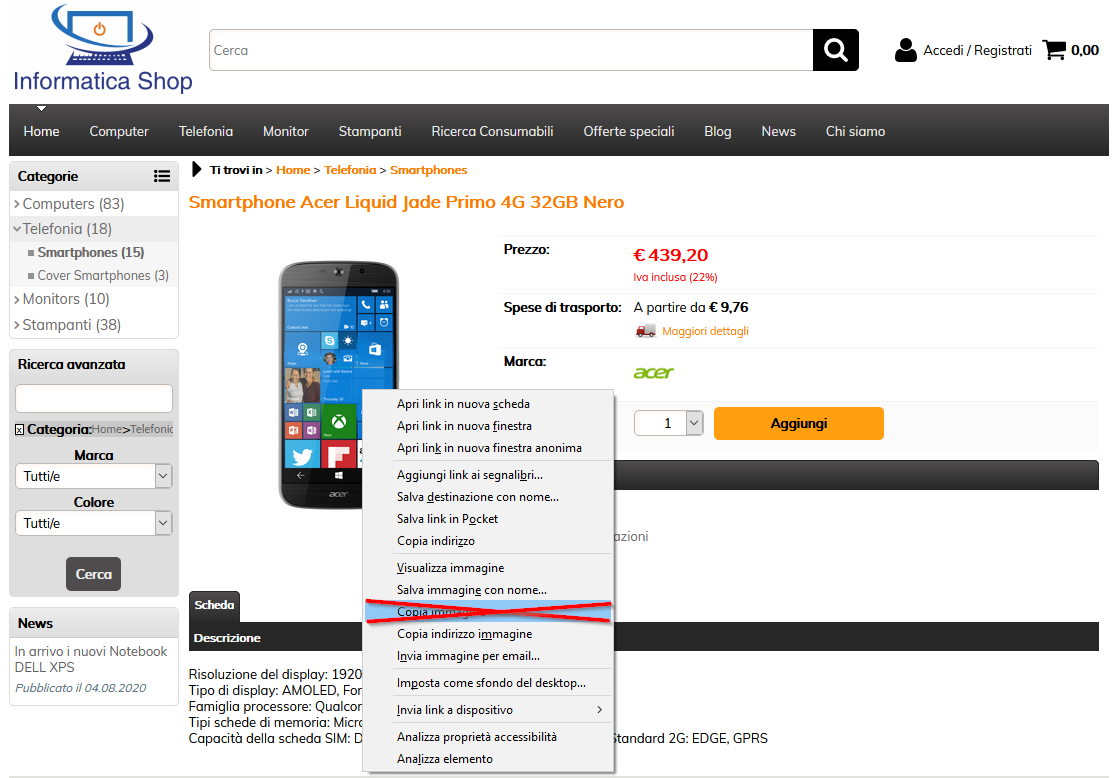
Task: Open Stampanti navigation menu
Action: click(370, 132)
